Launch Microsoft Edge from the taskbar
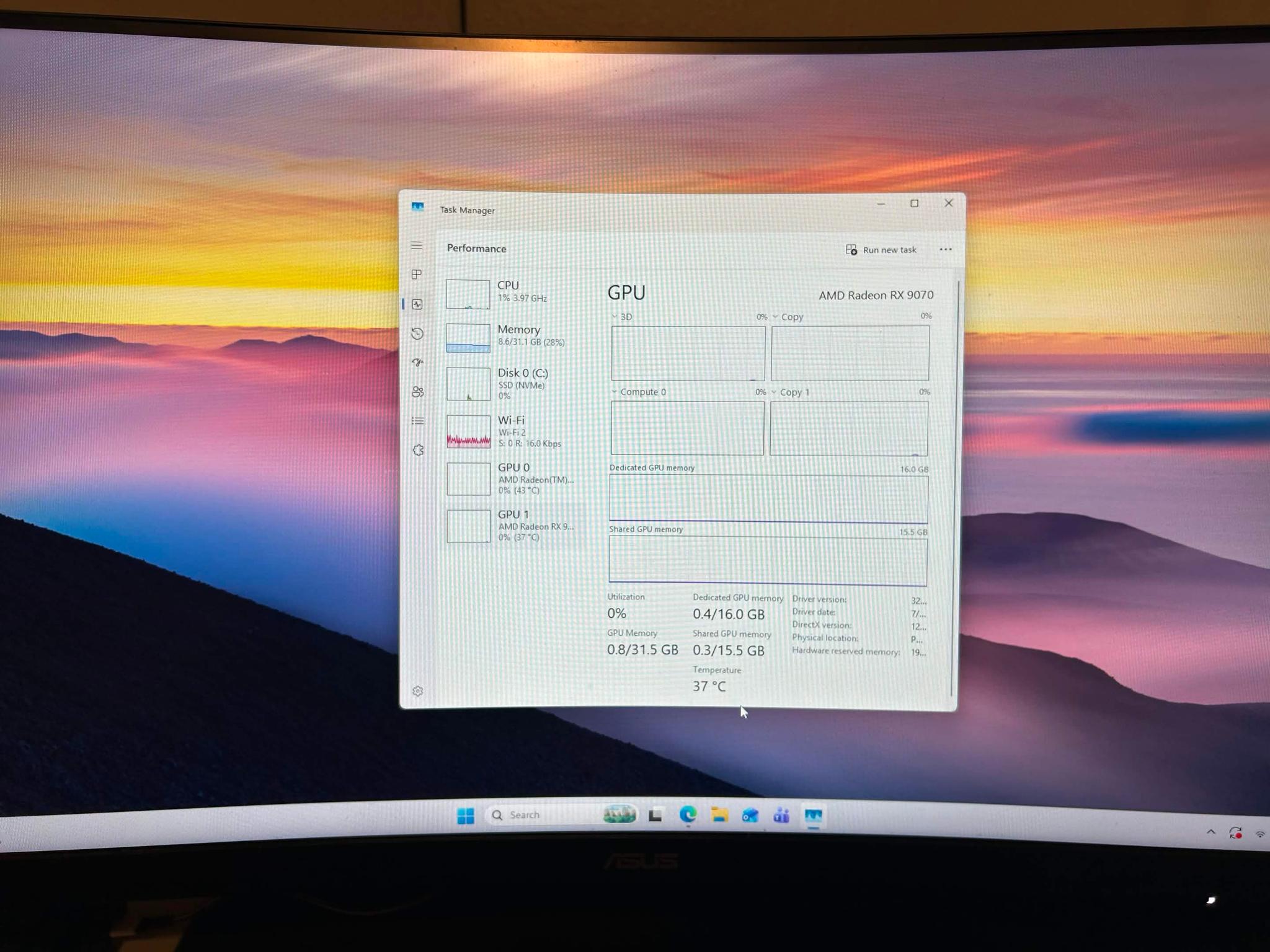The image size is (1270, 952). click(688, 814)
